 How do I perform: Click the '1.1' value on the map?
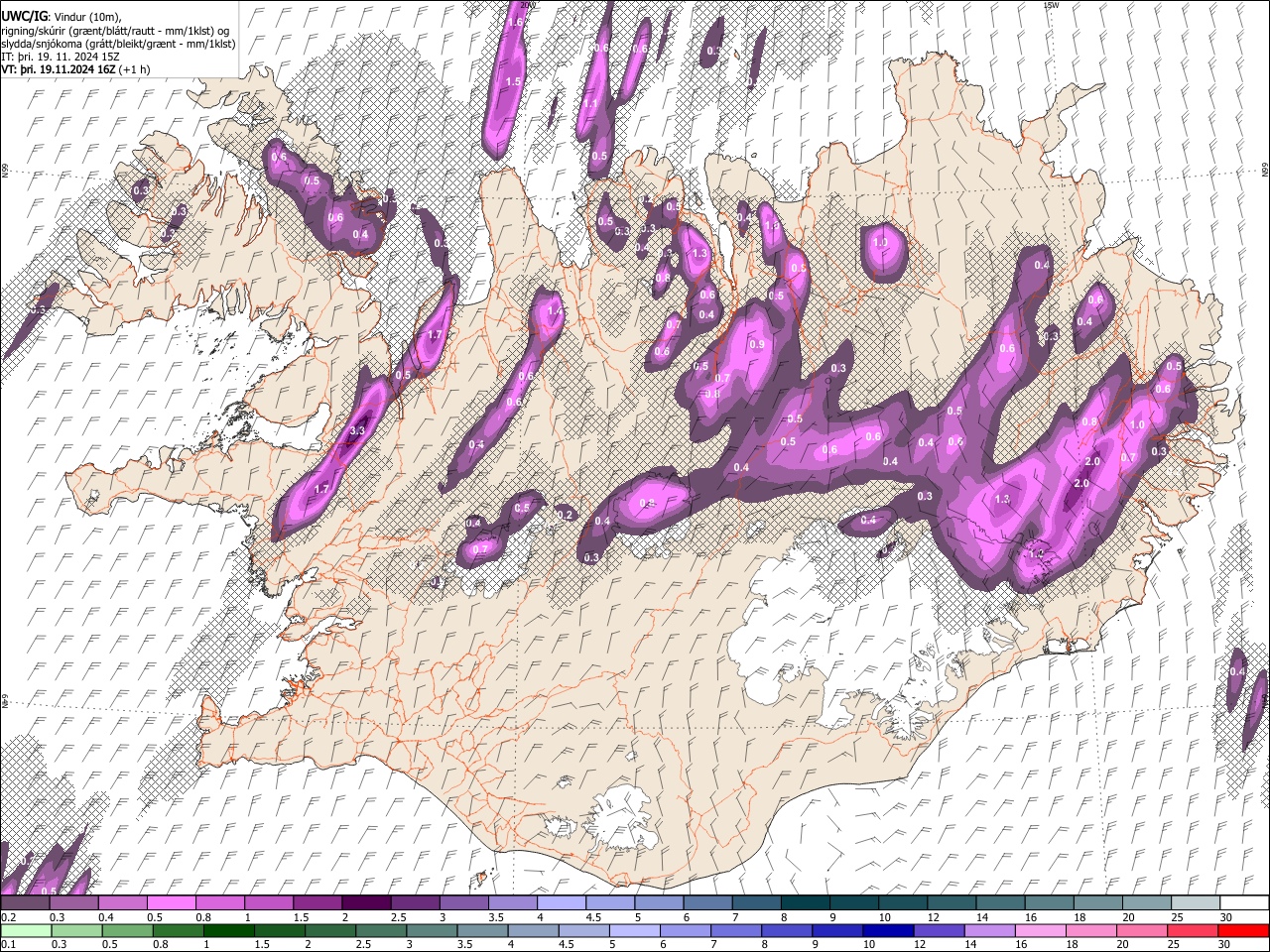(589, 103)
